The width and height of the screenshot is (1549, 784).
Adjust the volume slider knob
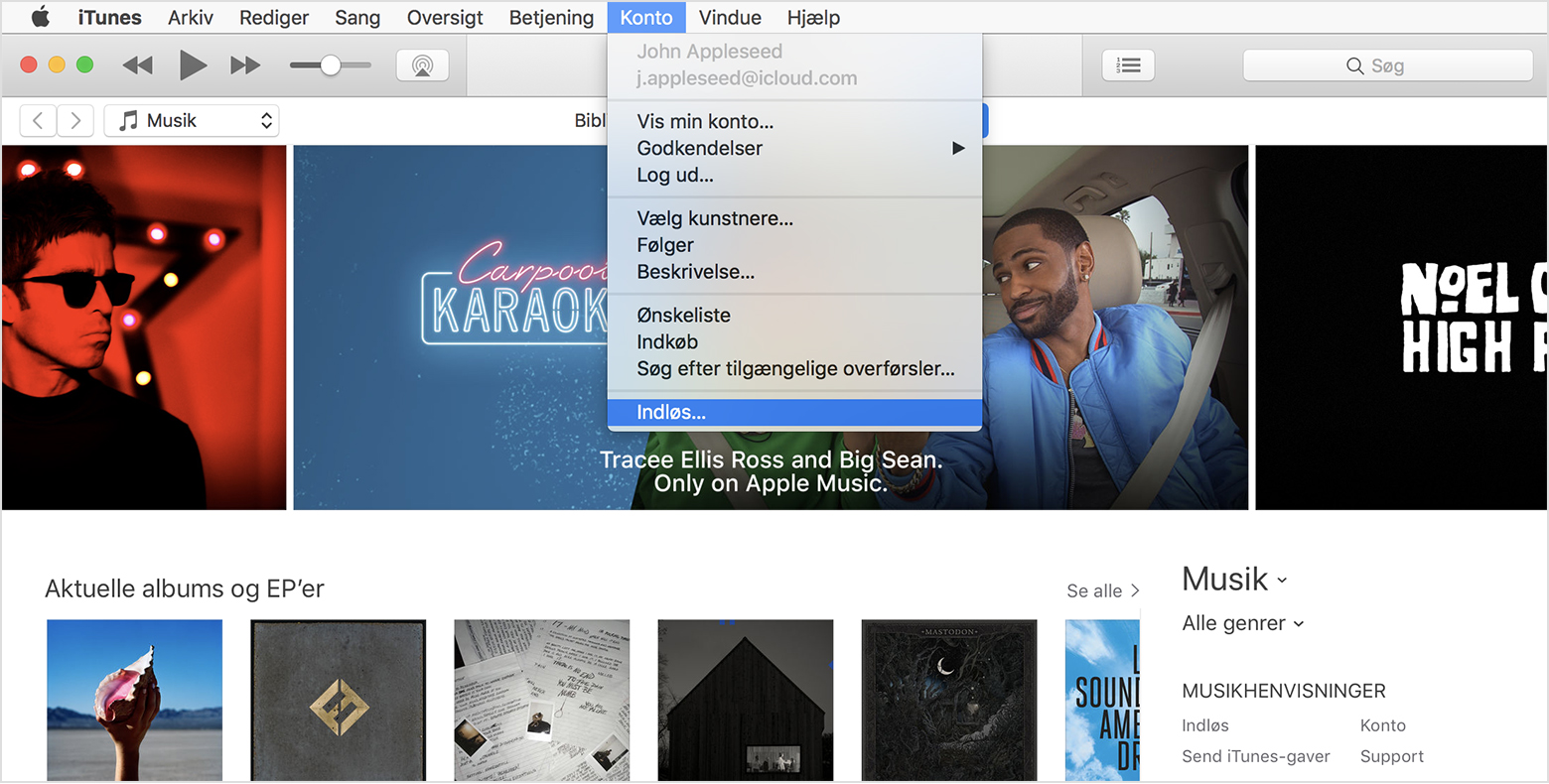(331, 65)
